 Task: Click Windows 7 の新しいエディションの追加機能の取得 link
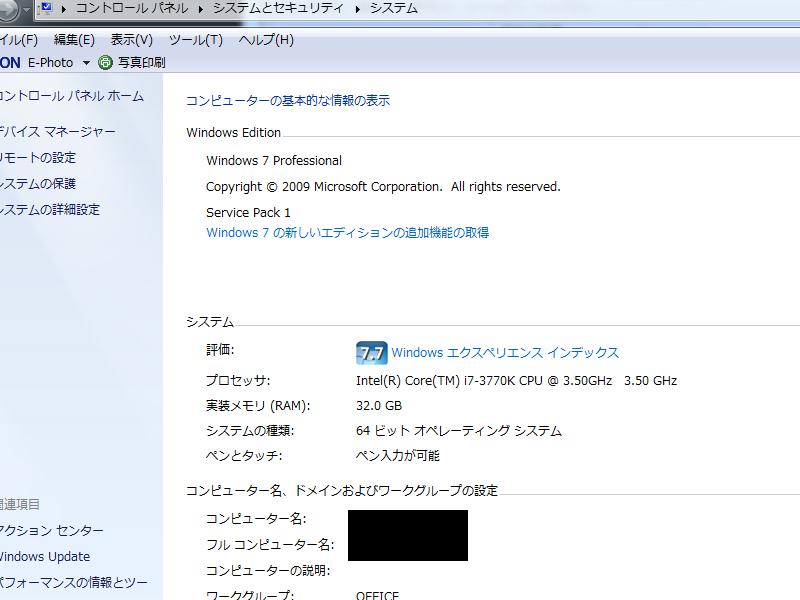click(x=347, y=233)
